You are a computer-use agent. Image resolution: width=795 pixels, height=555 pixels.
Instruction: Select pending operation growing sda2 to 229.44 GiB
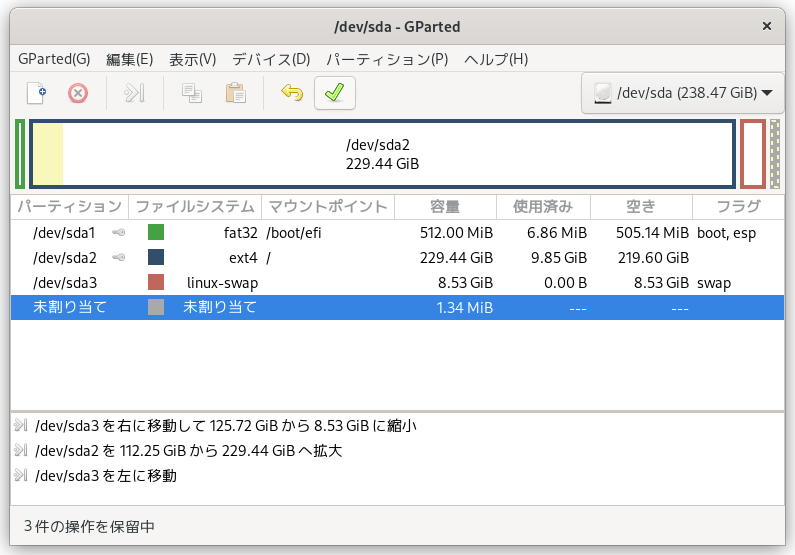tap(189, 451)
